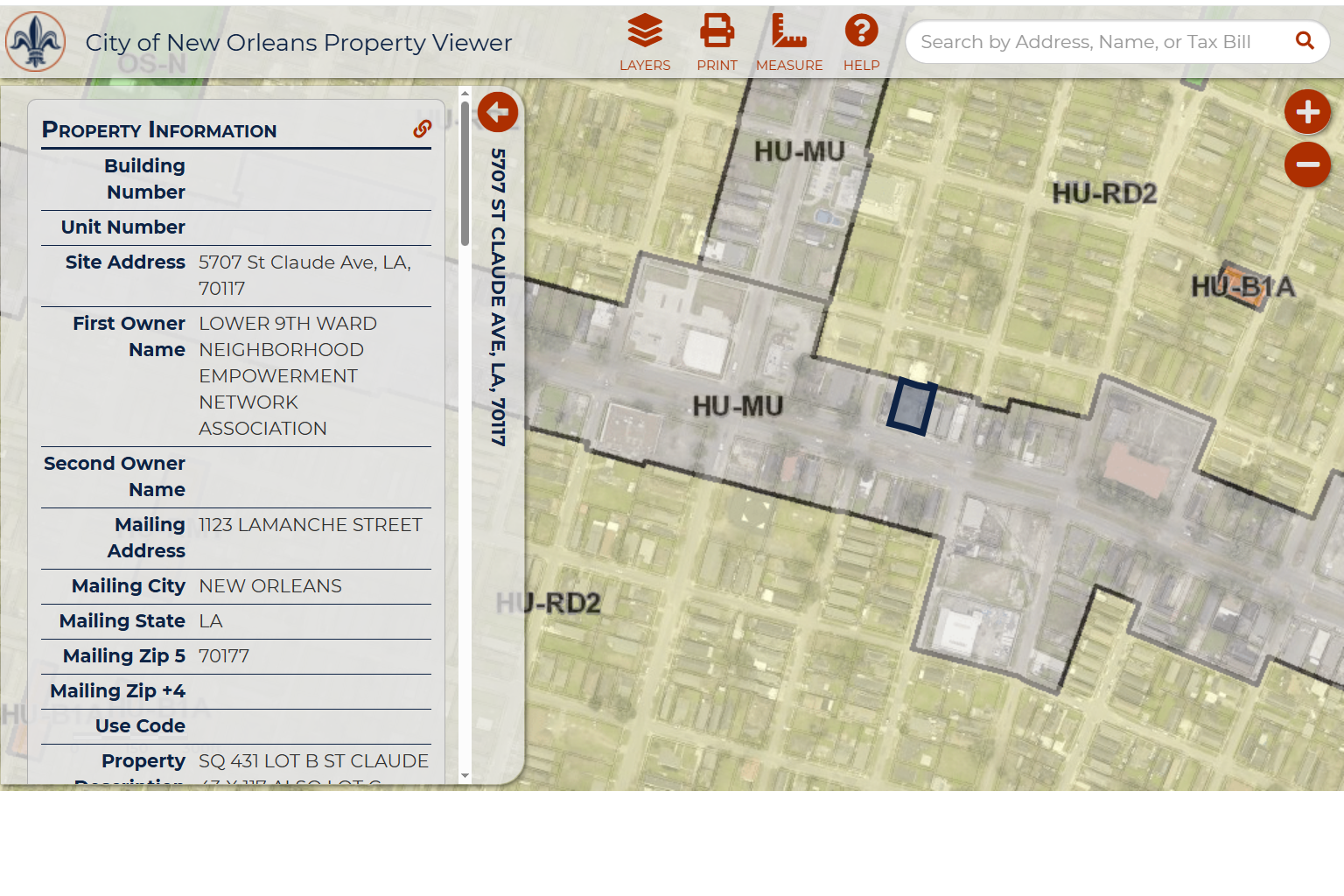
Task: Click the owner name LOWER 9TH WARD text
Action: [288, 324]
